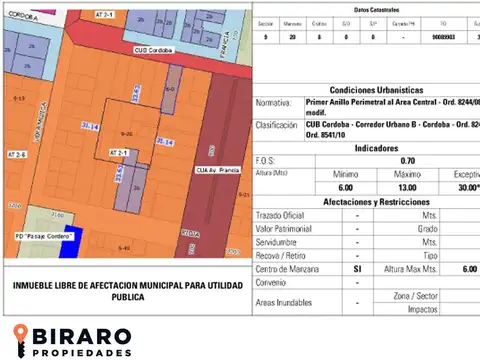480x360 pixels.
Task: Click the 'FRANCIA' street name on the map
Action: coord(225,45)
